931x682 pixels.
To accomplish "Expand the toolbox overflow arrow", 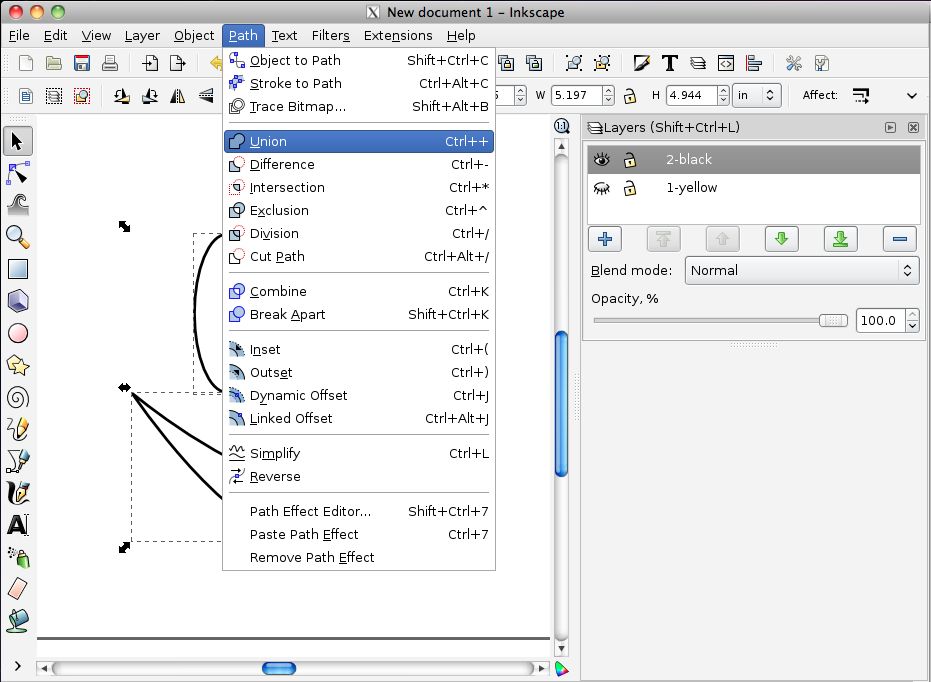I will pyautogui.click(x=17, y=666).
